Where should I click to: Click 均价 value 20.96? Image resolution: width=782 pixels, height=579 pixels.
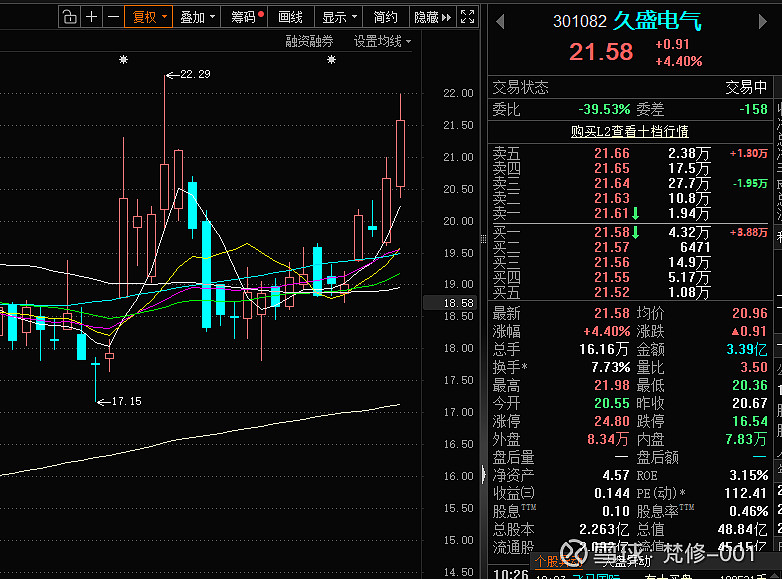tap(750, 313)
